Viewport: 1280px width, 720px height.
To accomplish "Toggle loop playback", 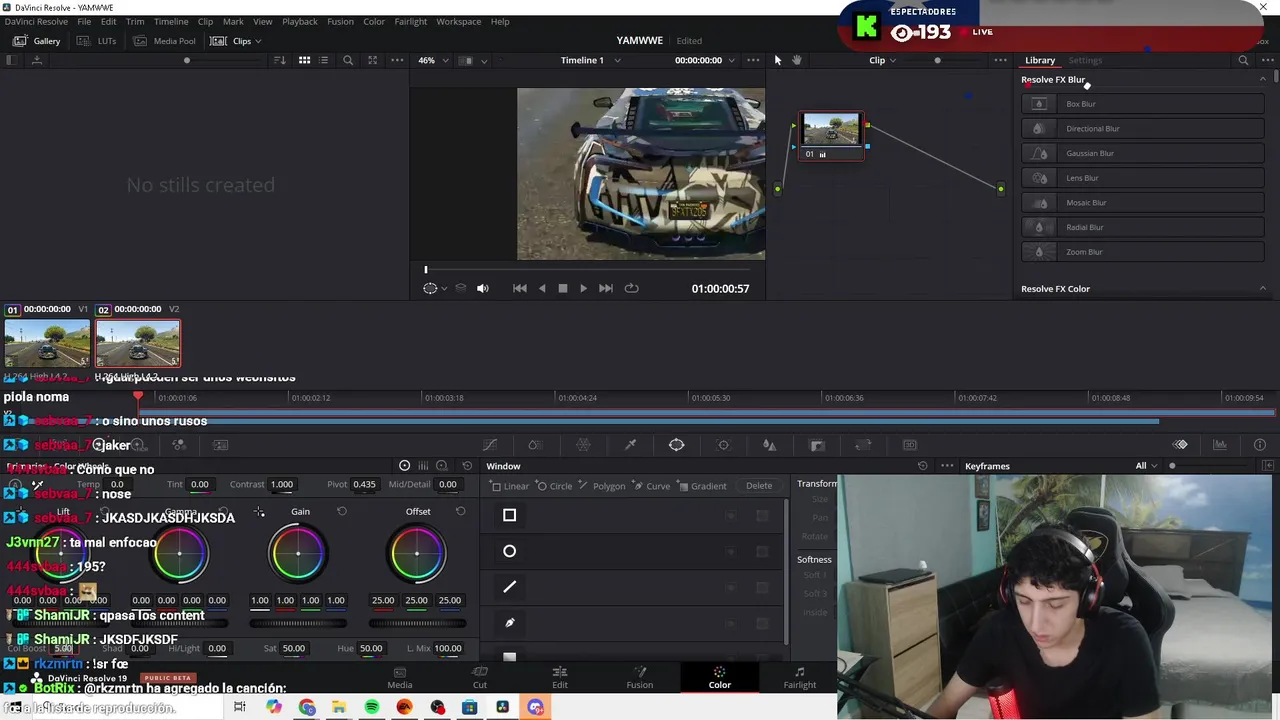I will (x=631, y=288).
